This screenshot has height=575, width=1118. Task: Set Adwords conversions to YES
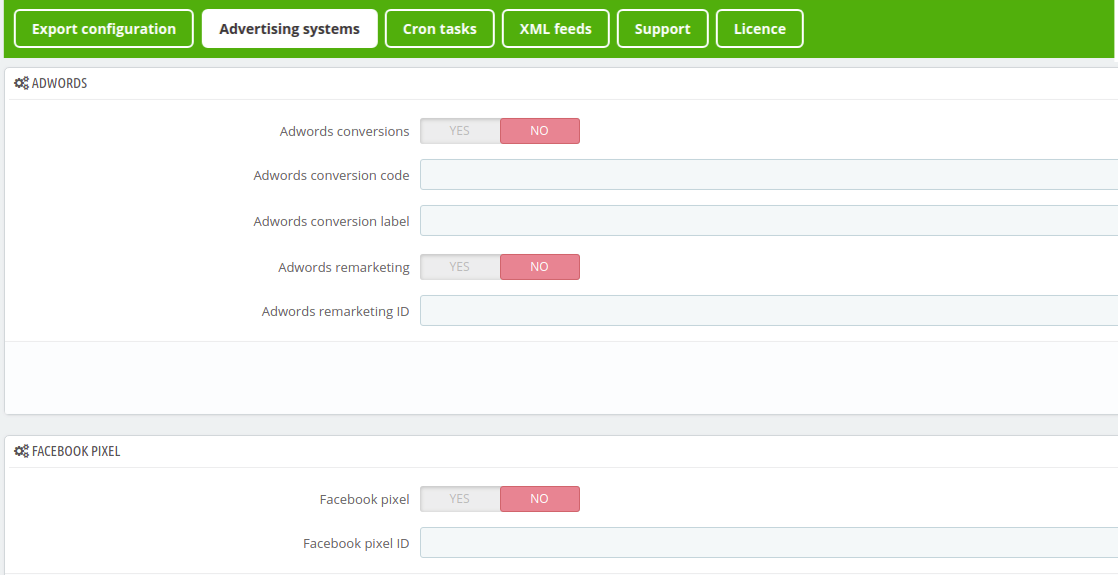(x=460, y=131)
